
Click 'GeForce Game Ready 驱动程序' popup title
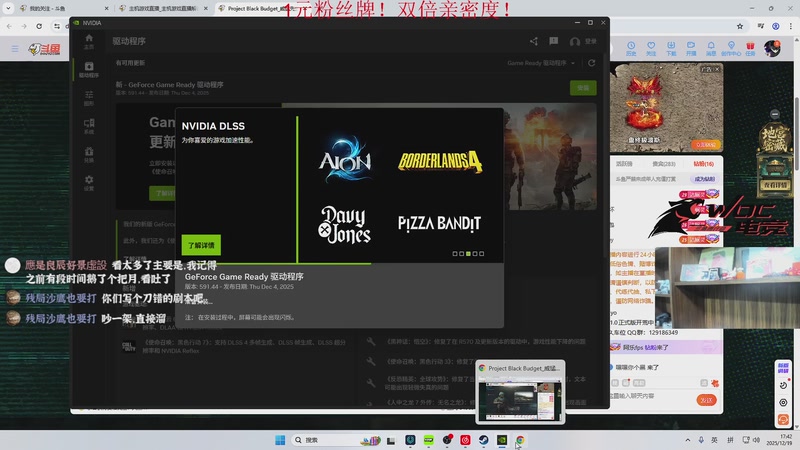click(244, 277)
